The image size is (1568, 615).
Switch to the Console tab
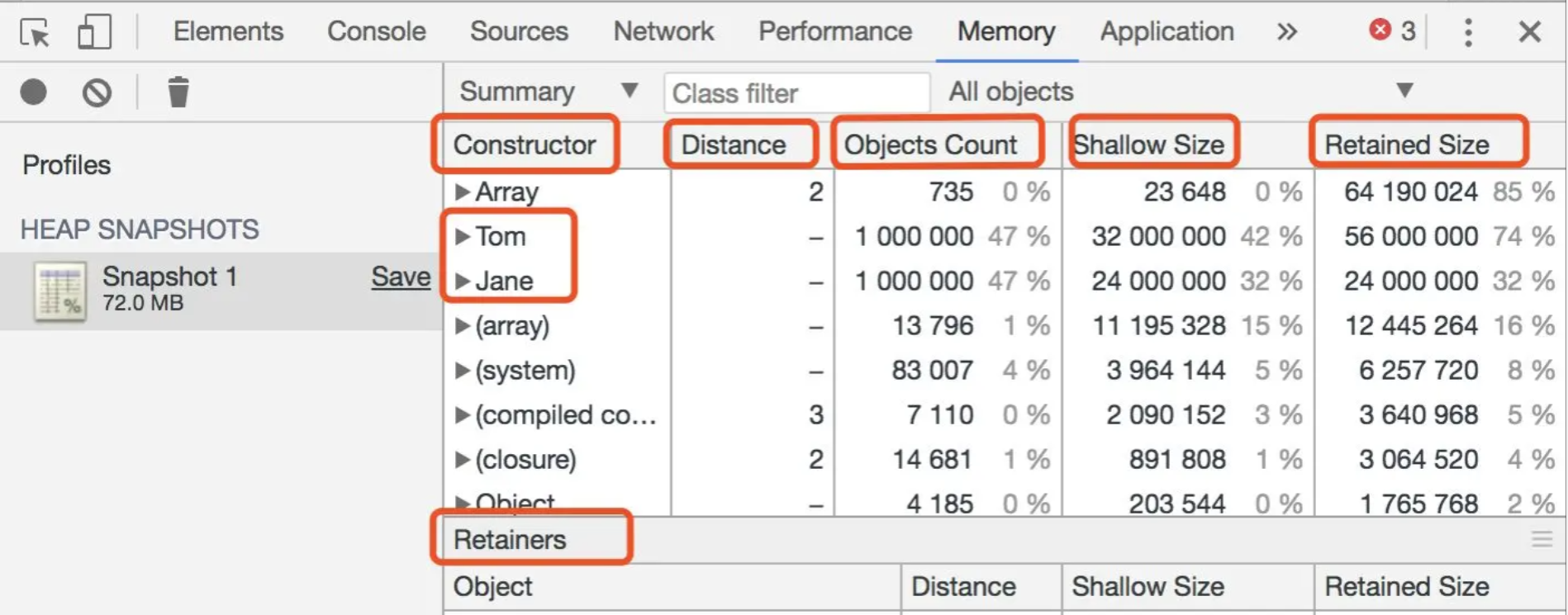tap(377, 31)
